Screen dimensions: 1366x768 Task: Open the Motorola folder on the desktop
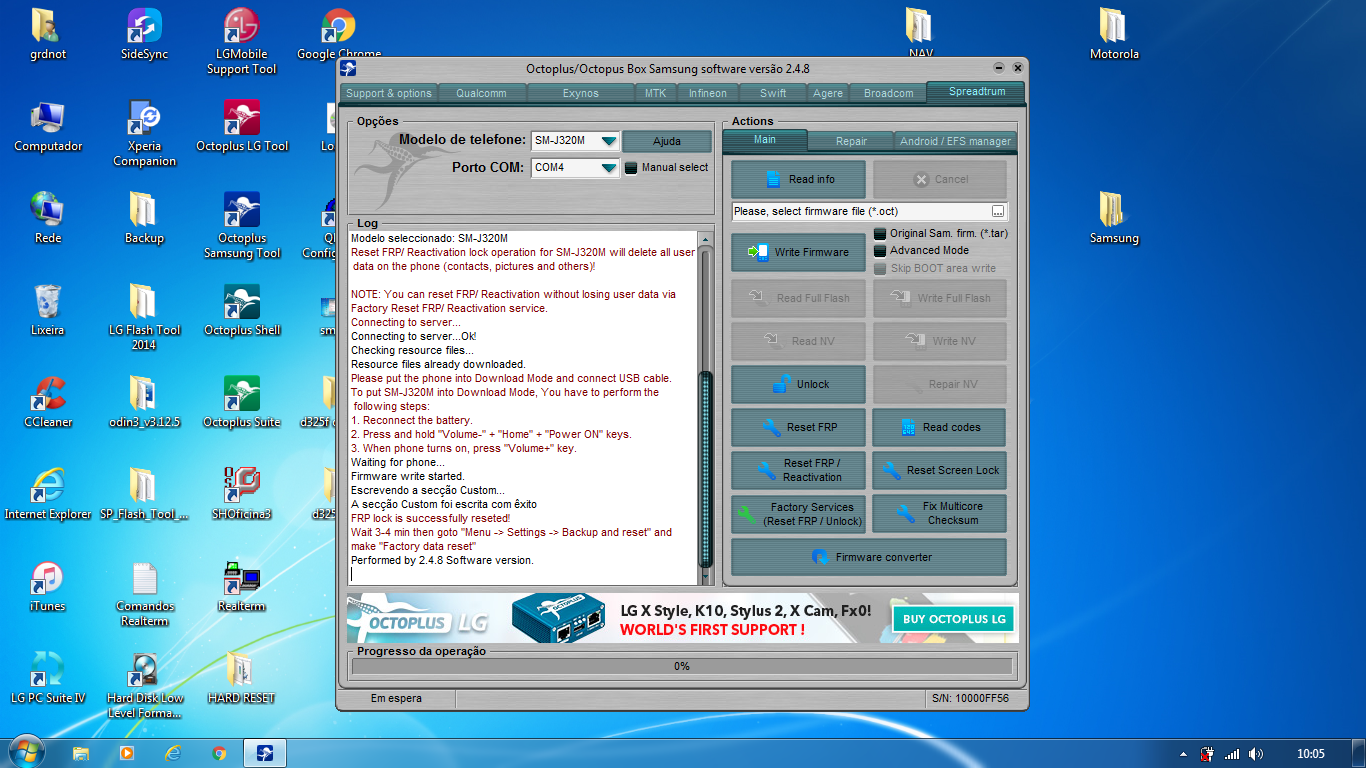pos(1114,35)
